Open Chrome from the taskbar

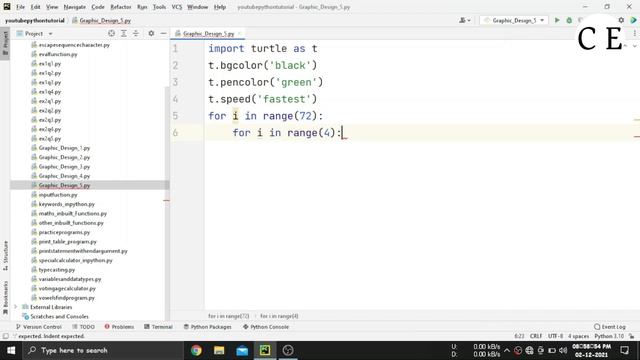click(x=196, y=350)
